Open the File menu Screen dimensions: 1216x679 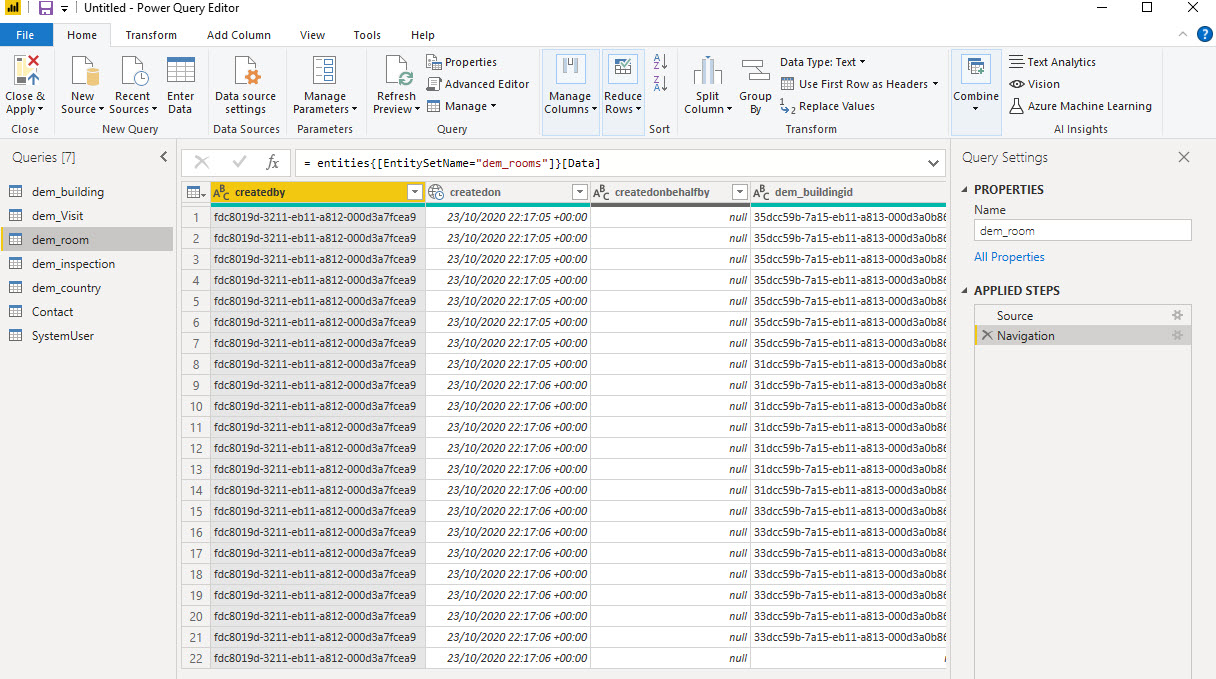pos(26,35)
